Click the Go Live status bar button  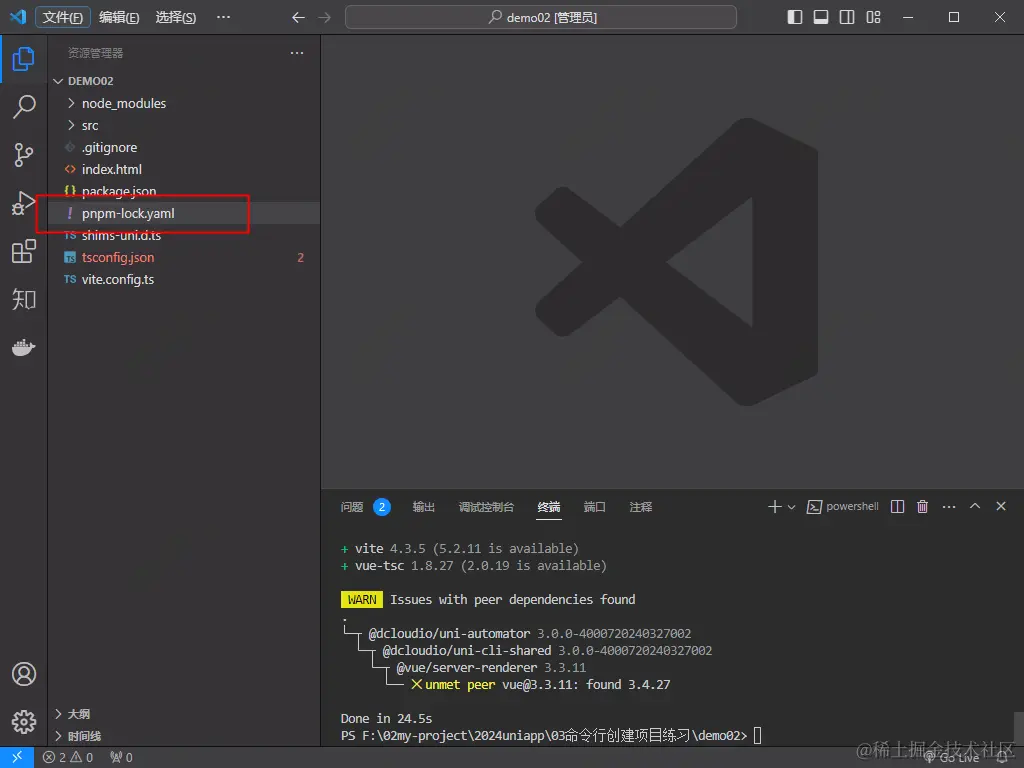[x=952, y=758]
